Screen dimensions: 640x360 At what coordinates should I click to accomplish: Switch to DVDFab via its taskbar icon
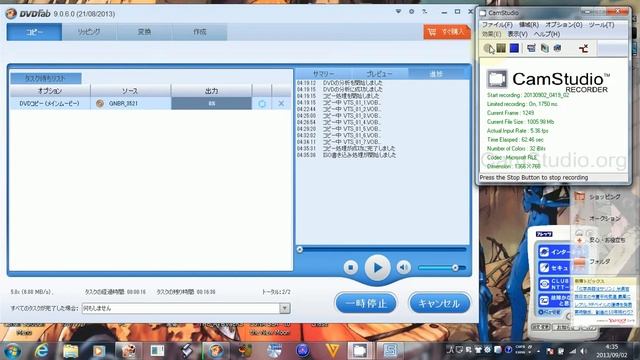tap(216, 351)
